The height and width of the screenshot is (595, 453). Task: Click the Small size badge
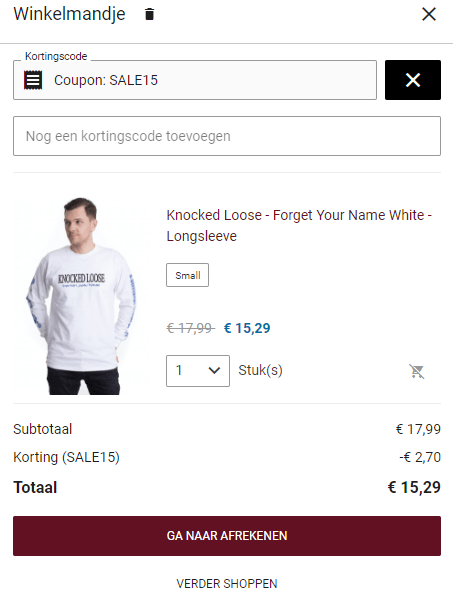[x=187, y=275]
